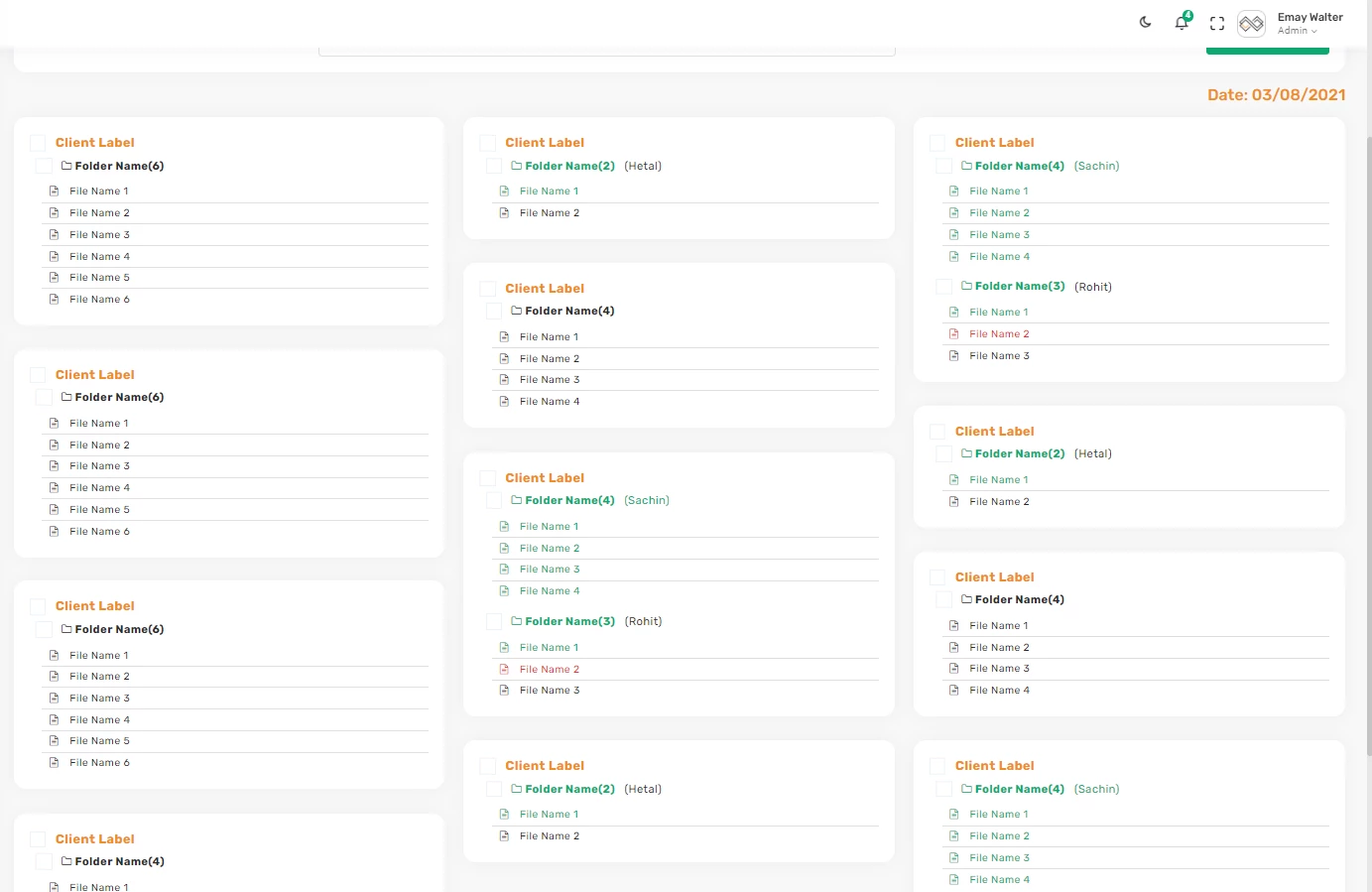Image resolution: width=1372 pixels, height=892 pixels.
Task: Check the Folder Name(2) (Hetal) checkbox, right column
Action: 943,454
